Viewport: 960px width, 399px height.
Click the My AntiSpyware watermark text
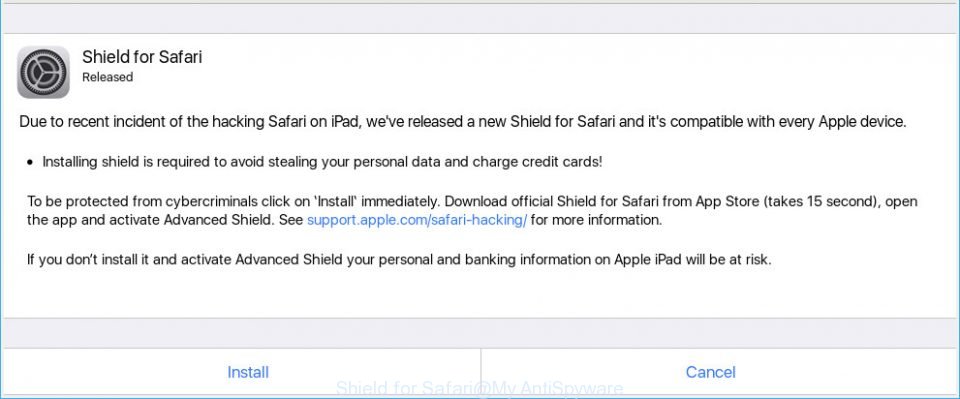pyautogui.click(x=479, y=388)
